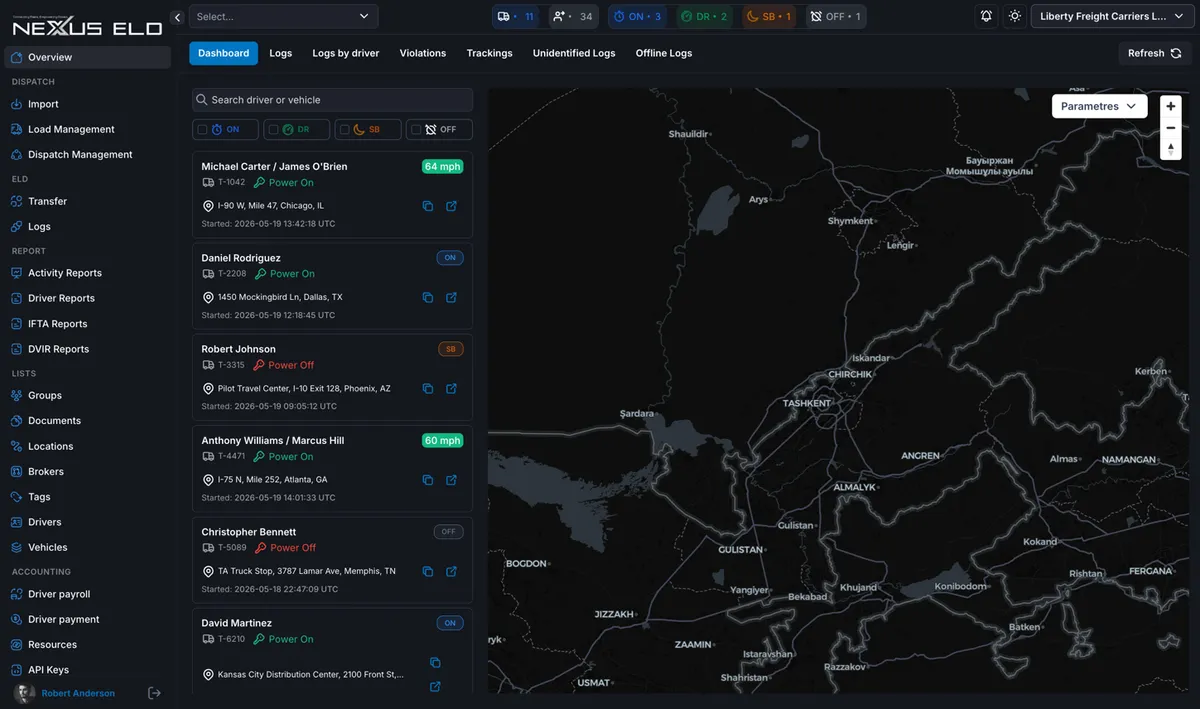The width and height of the screenshot is (1200, 709).
Task: Enable the SB status filter checkbox
Action: coord(345,130)
